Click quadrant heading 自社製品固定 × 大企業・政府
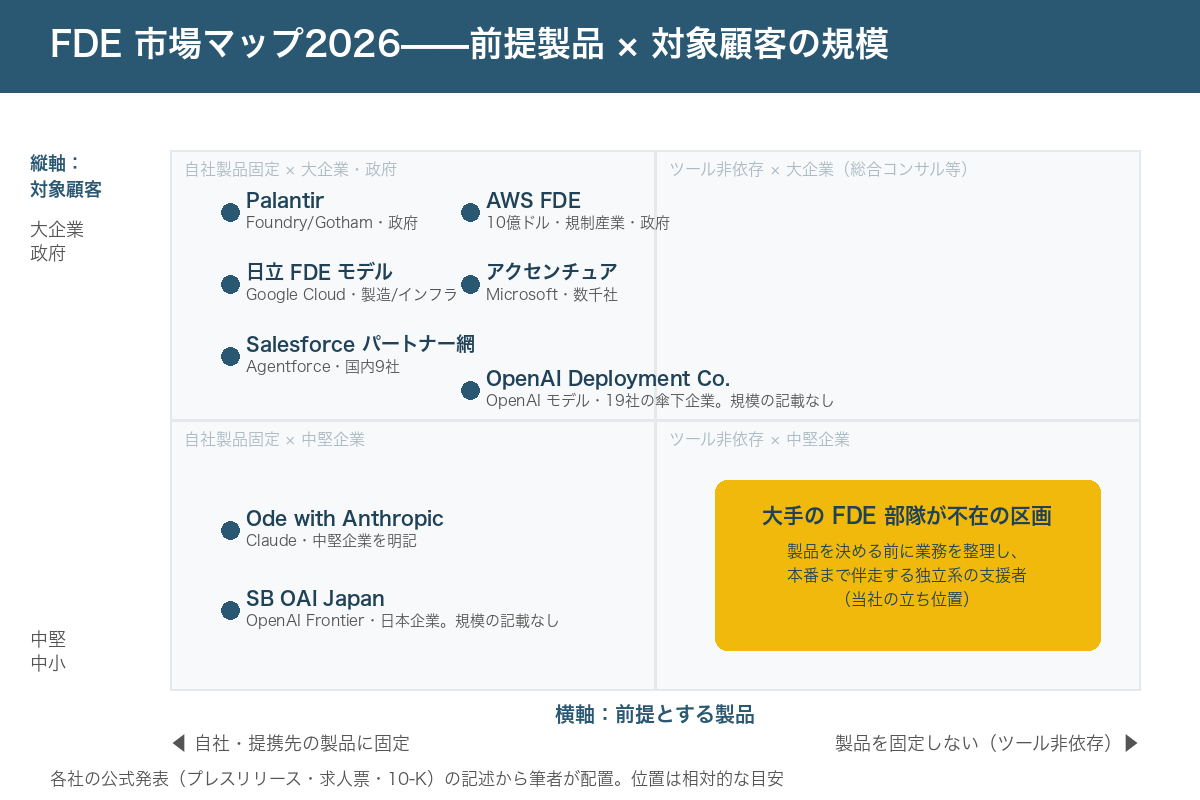 [x=290, y=169]
